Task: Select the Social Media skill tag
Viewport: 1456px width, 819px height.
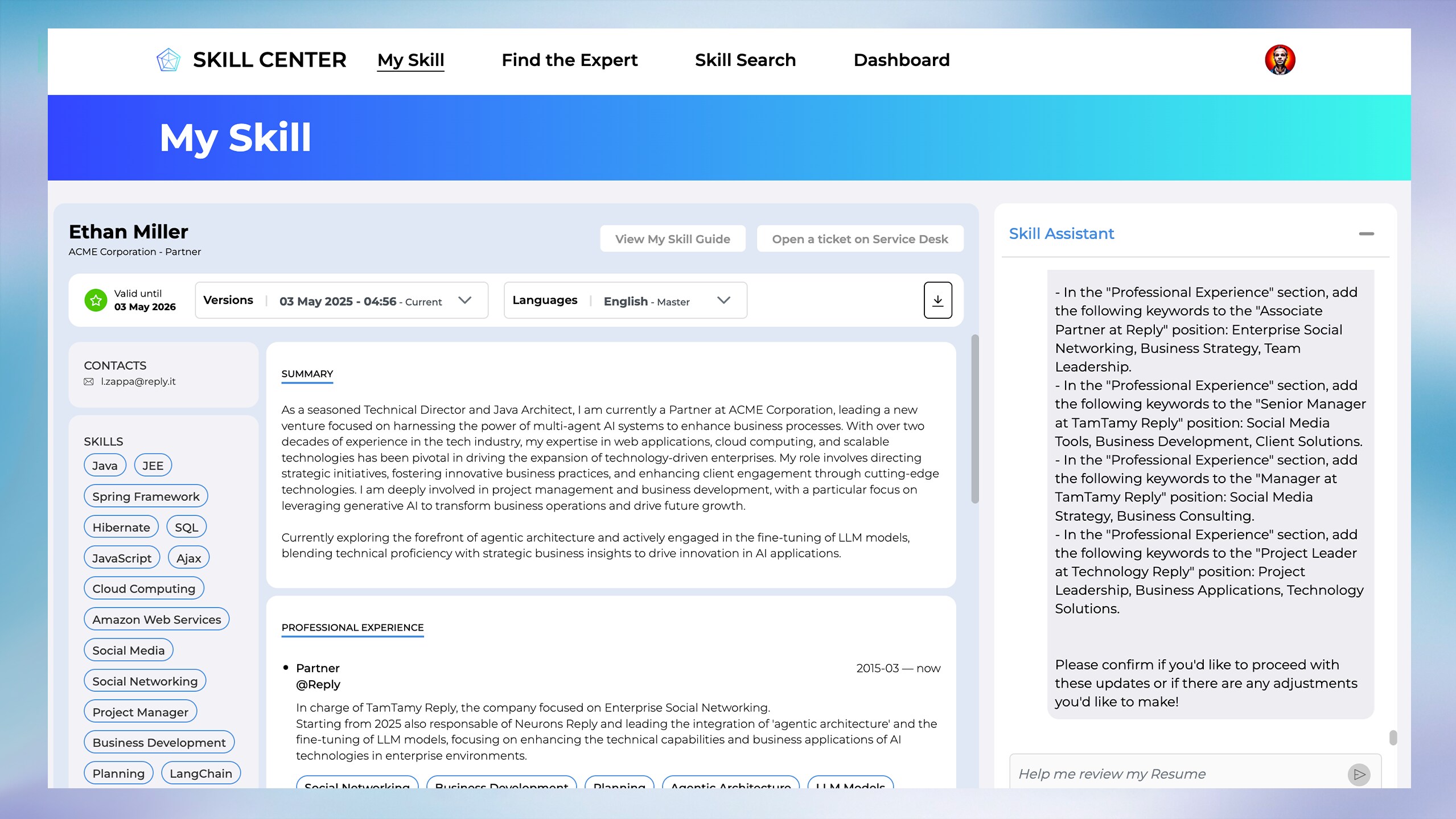Action: point(128,651)
